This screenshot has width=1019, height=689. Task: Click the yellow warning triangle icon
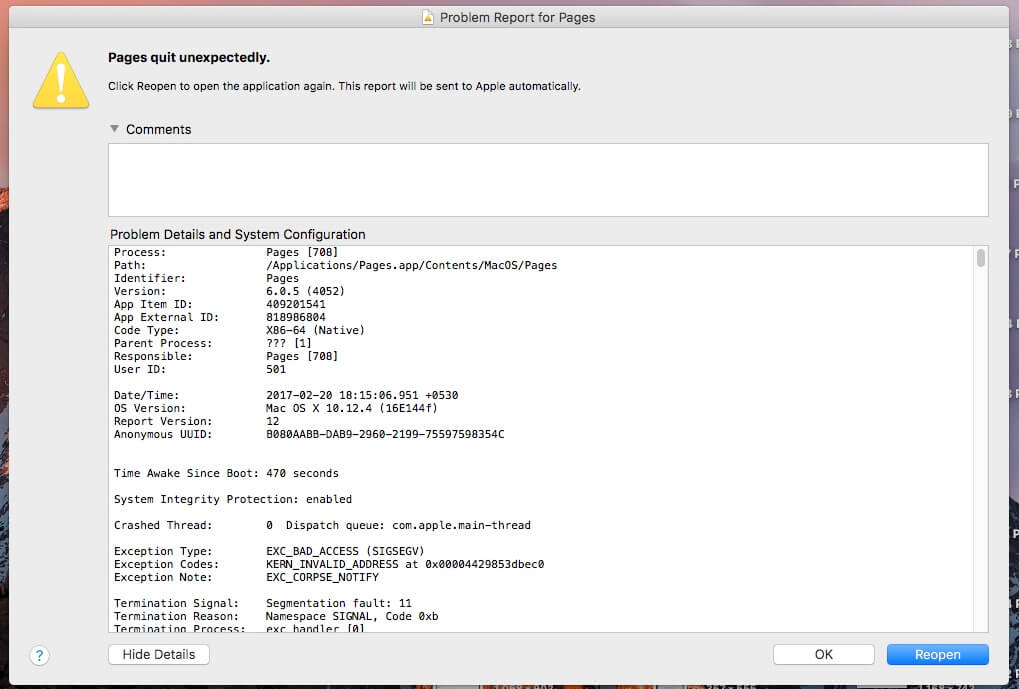(x=61, y=81)
